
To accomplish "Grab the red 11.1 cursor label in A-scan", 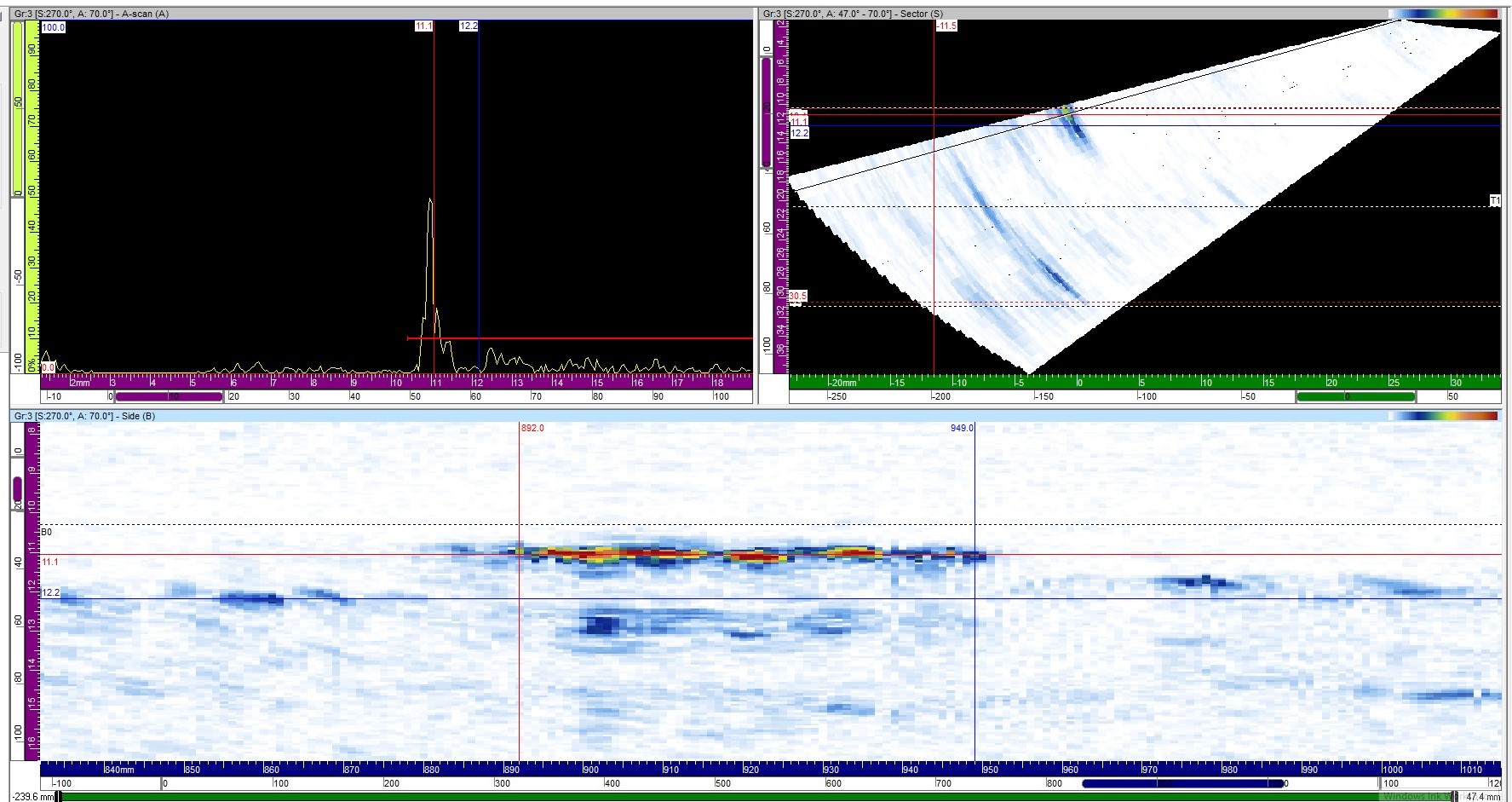I will click(x=423, y=26).
